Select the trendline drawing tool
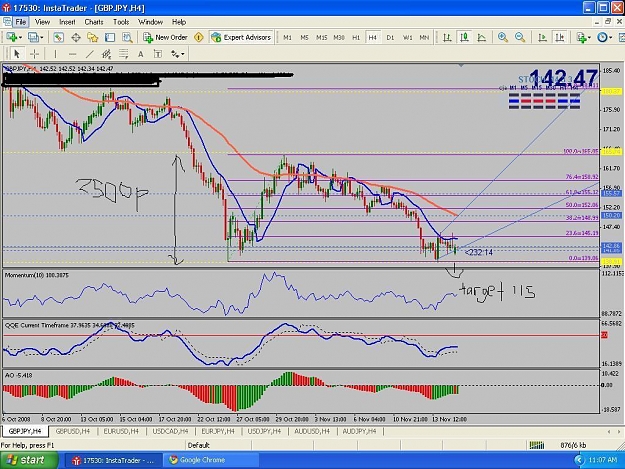 [x=90, y=54]
